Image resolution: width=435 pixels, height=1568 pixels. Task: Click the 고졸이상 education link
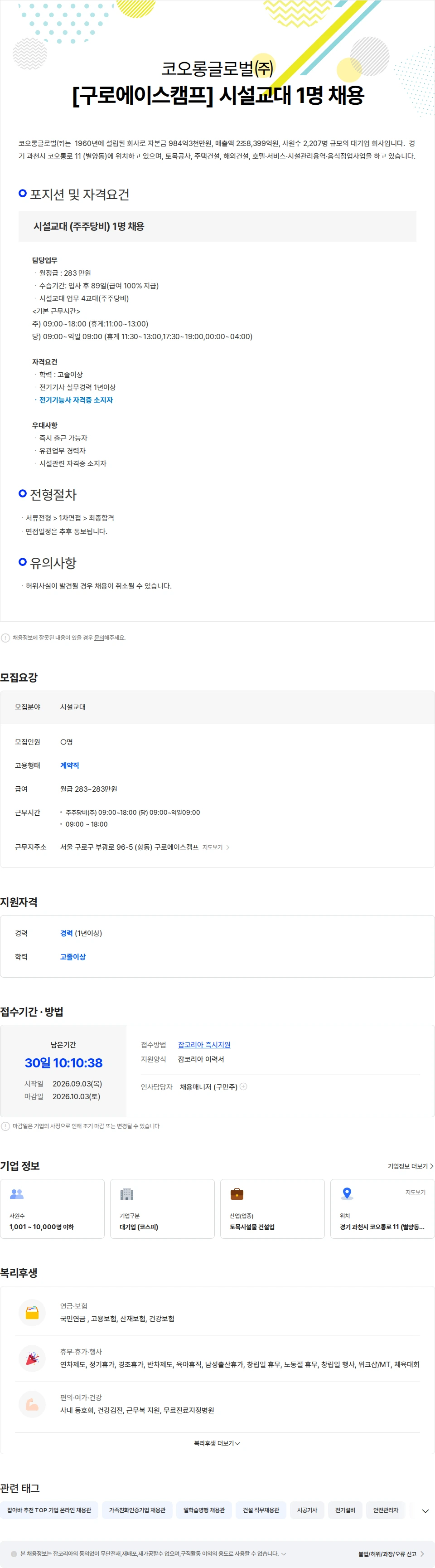pyautogui.click(x=73, y=957)
